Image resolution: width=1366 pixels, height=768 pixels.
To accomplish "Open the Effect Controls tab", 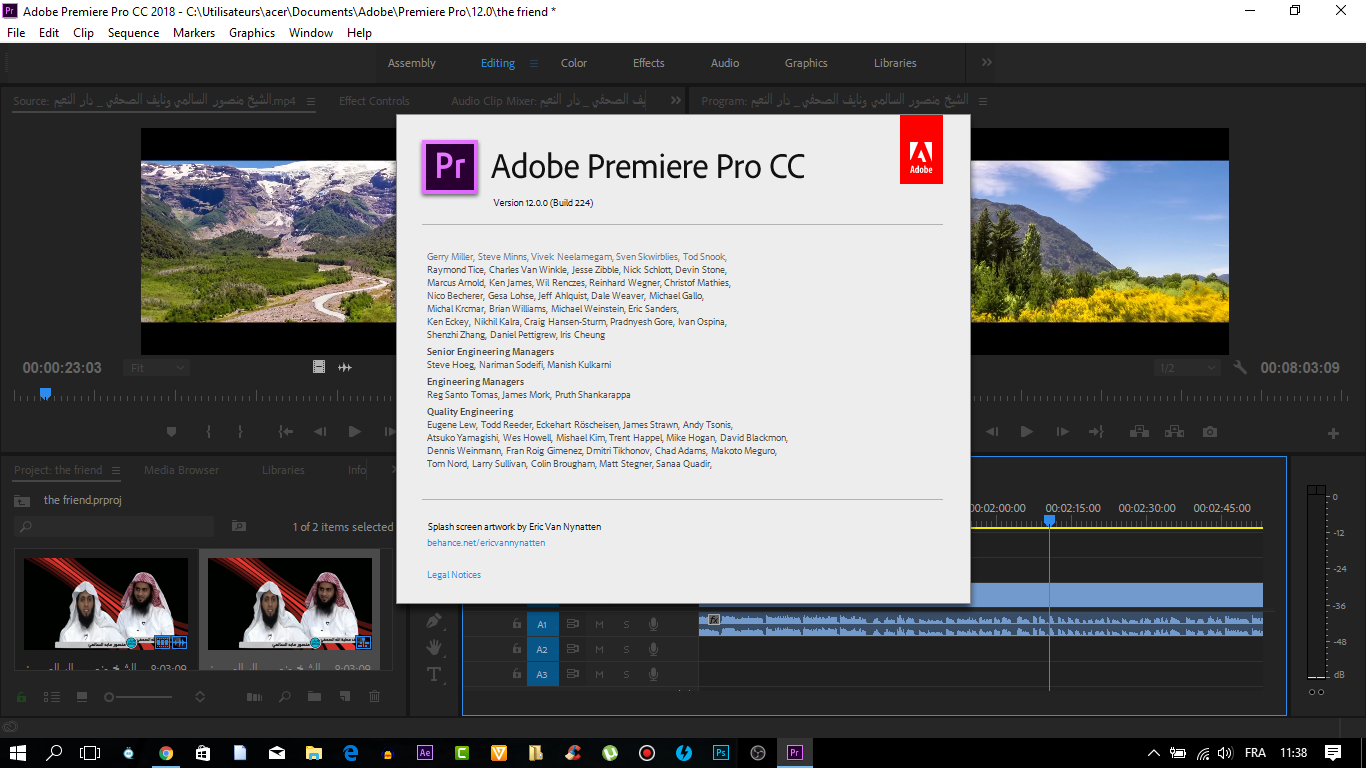I will point(374,101).
